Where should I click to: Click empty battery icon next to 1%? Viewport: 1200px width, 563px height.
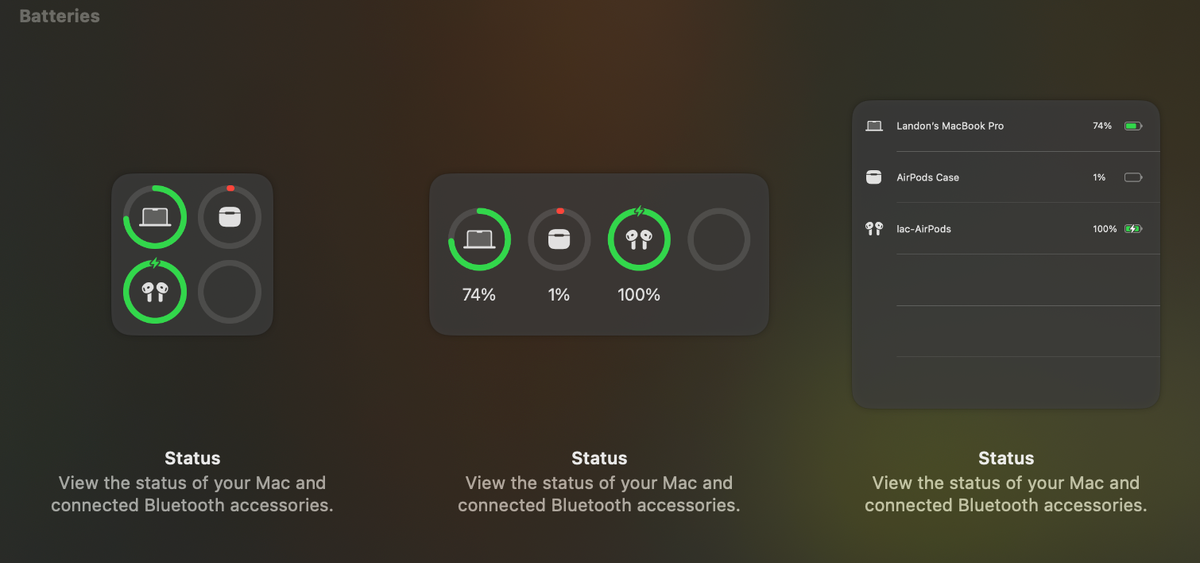(x=1133, y=177)
